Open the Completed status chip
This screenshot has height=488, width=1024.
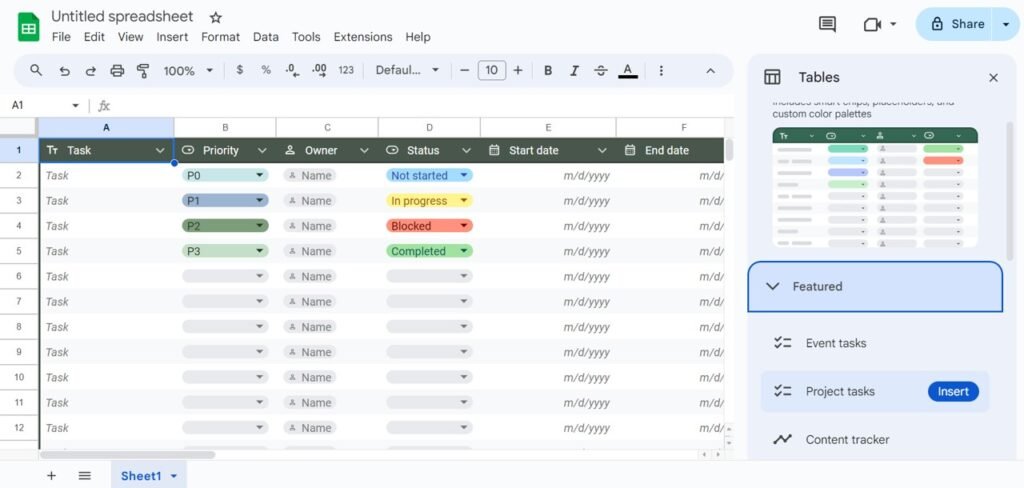(x=429, y=252)
